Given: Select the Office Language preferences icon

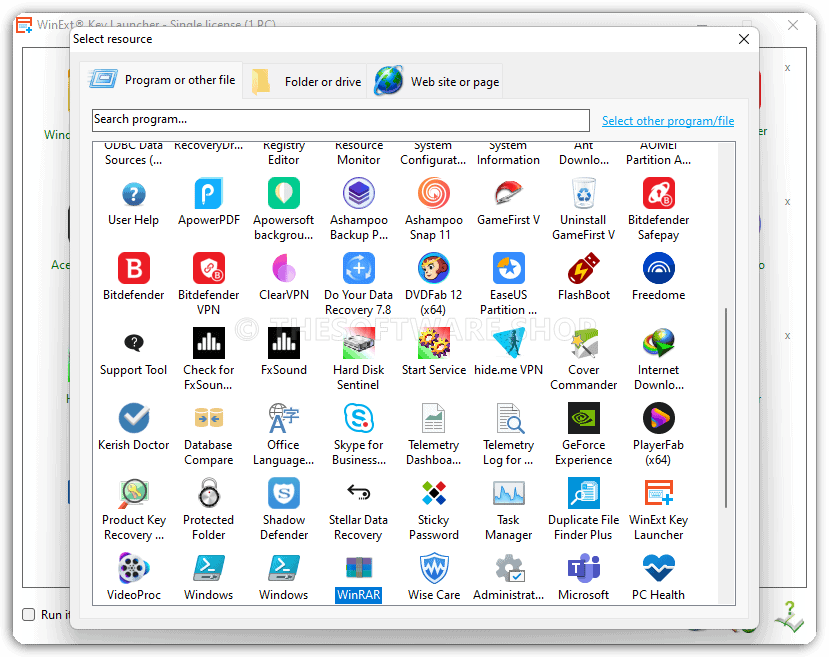Looking at the screenshot, I should (284, 418).
